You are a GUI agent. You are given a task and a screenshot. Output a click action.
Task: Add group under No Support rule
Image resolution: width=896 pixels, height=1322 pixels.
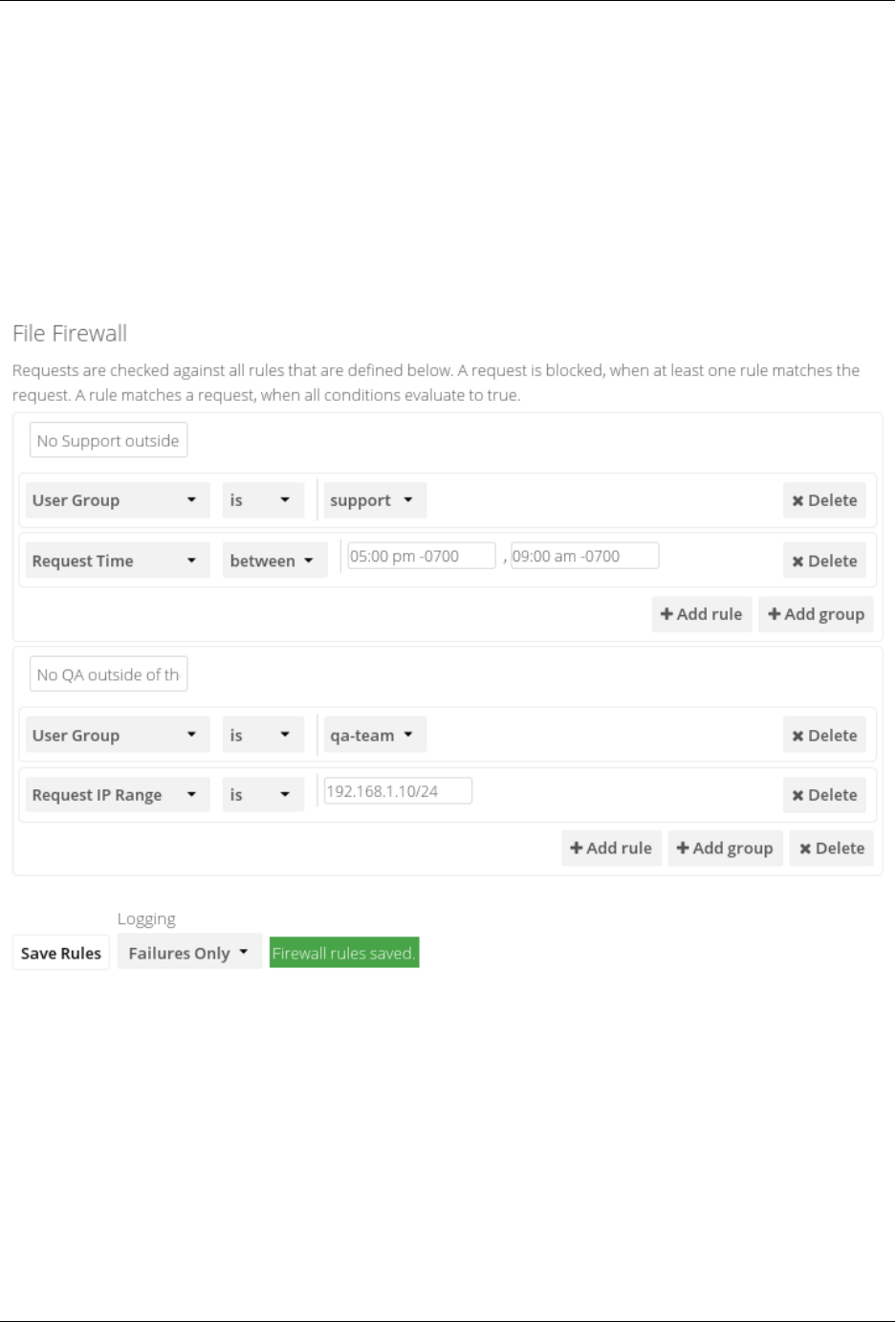coord(816,614)
